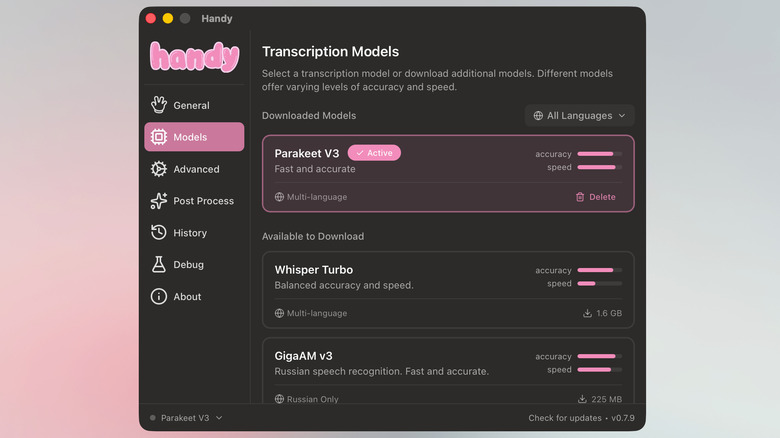
Task: Click the Models chip icon in sidebar
Action: pyautogui.click(x=159, y=137)
